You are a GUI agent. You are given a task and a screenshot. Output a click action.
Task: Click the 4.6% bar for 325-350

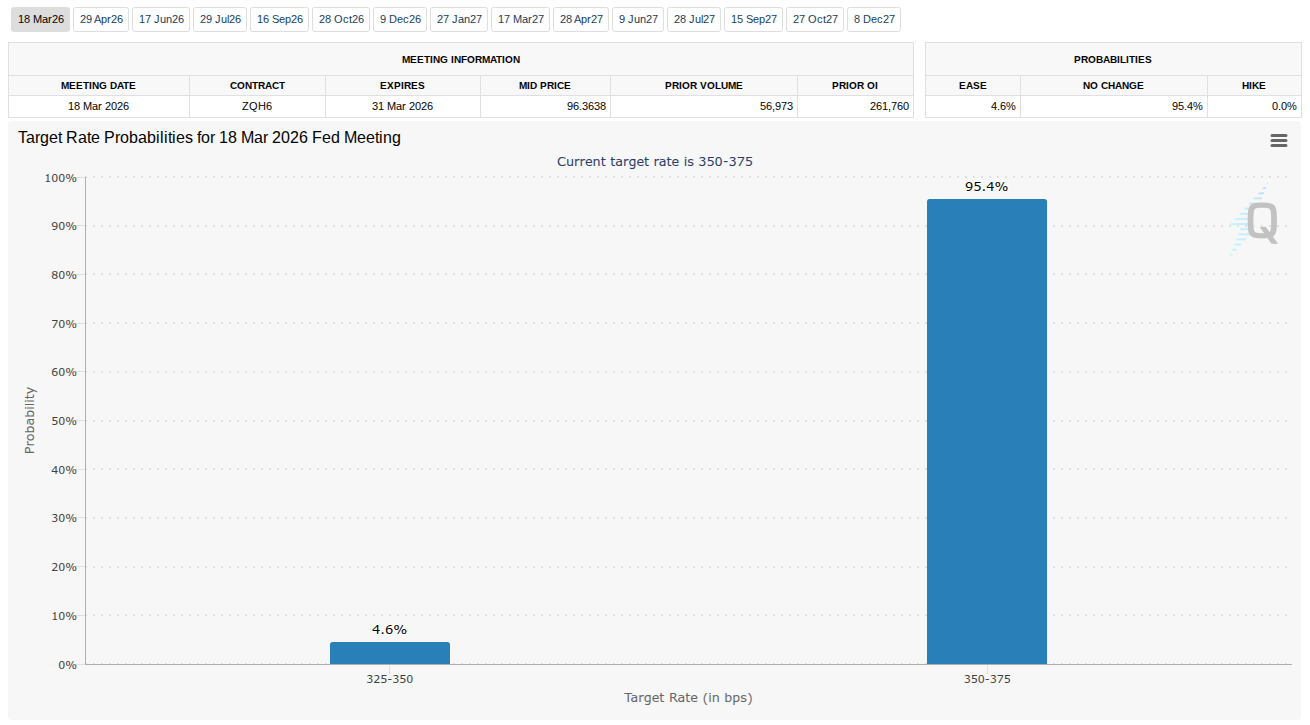[x=389, y=653]
